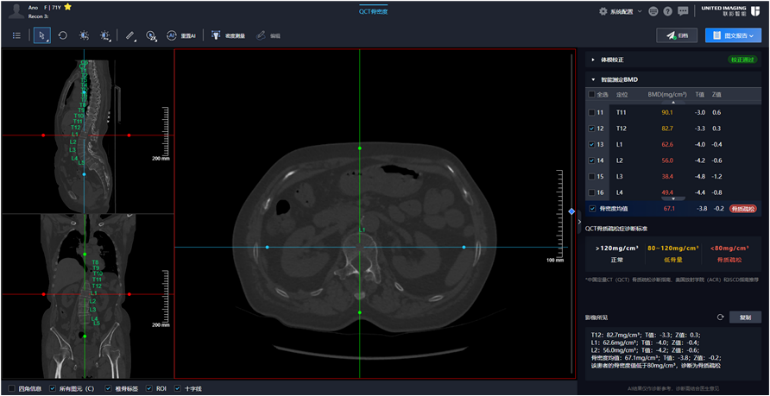Image resolution: width=770 pixels, height=396 pixels.
Task: Click the BMD value 90.1
Action: click(667, 113)
